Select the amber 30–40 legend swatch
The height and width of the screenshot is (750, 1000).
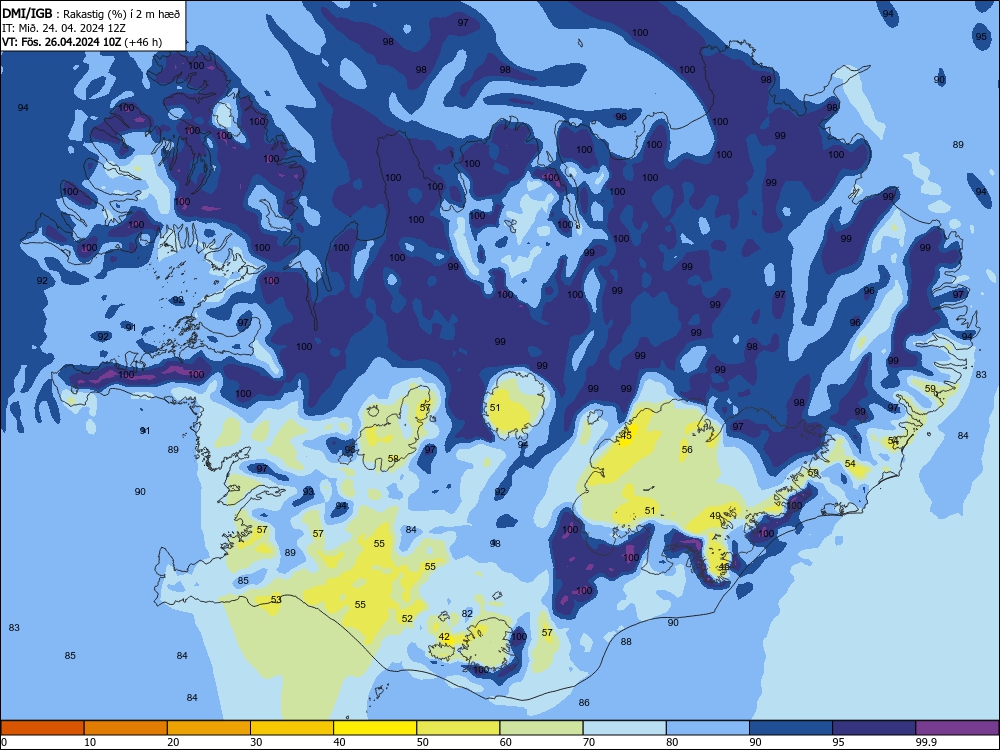tap(292, 728)
